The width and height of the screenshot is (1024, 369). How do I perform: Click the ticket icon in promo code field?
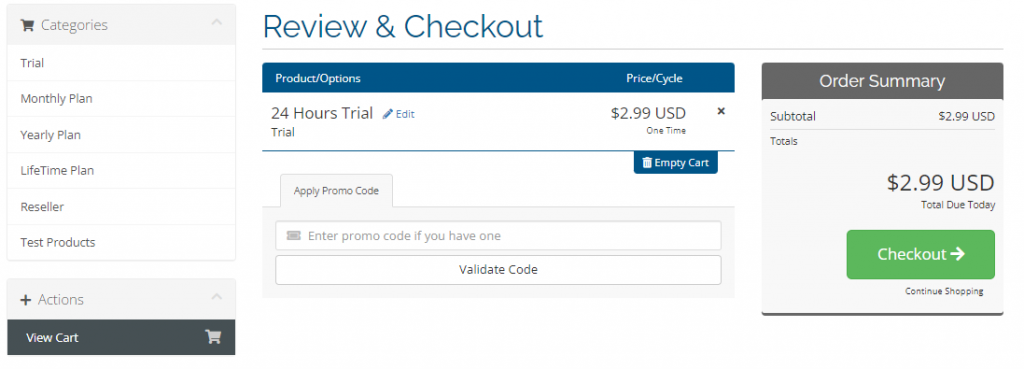point(294,236)
